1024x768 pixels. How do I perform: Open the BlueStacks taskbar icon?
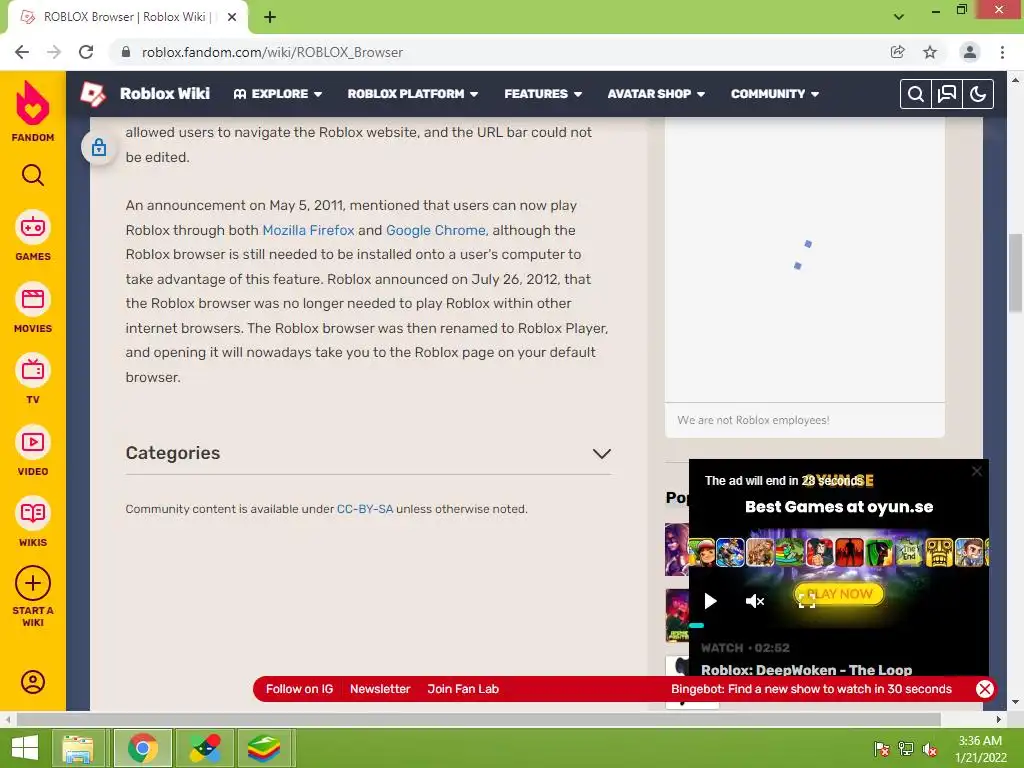[x=264, y=748]
